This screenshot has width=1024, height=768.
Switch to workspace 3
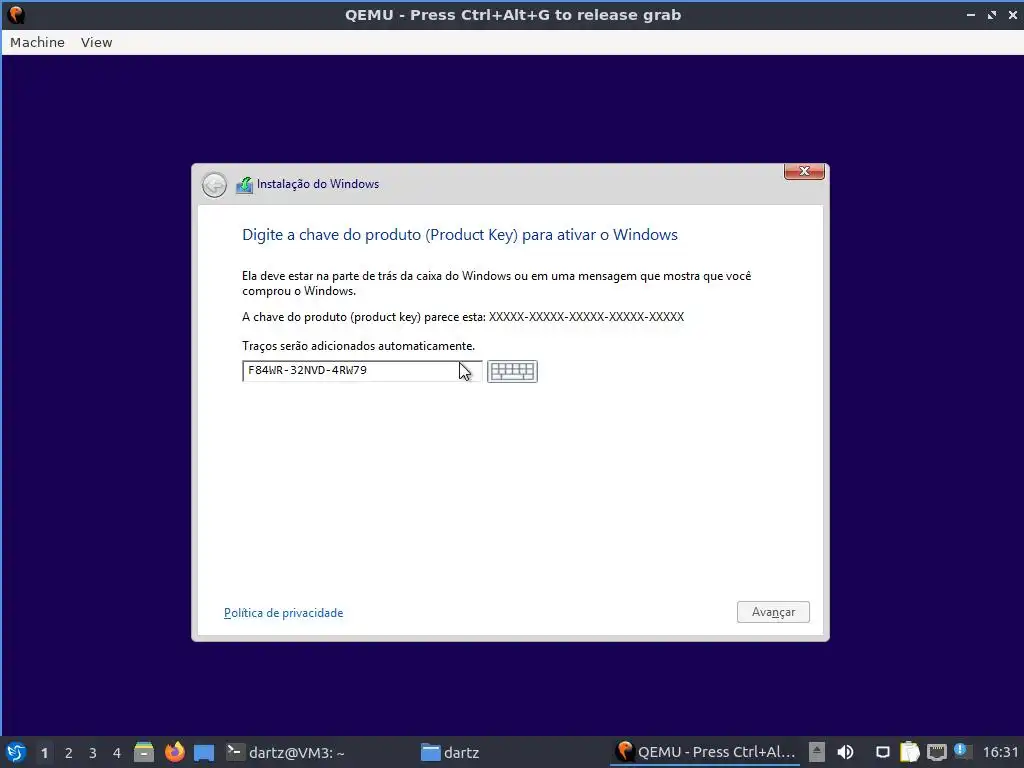[x=93, y=753]
